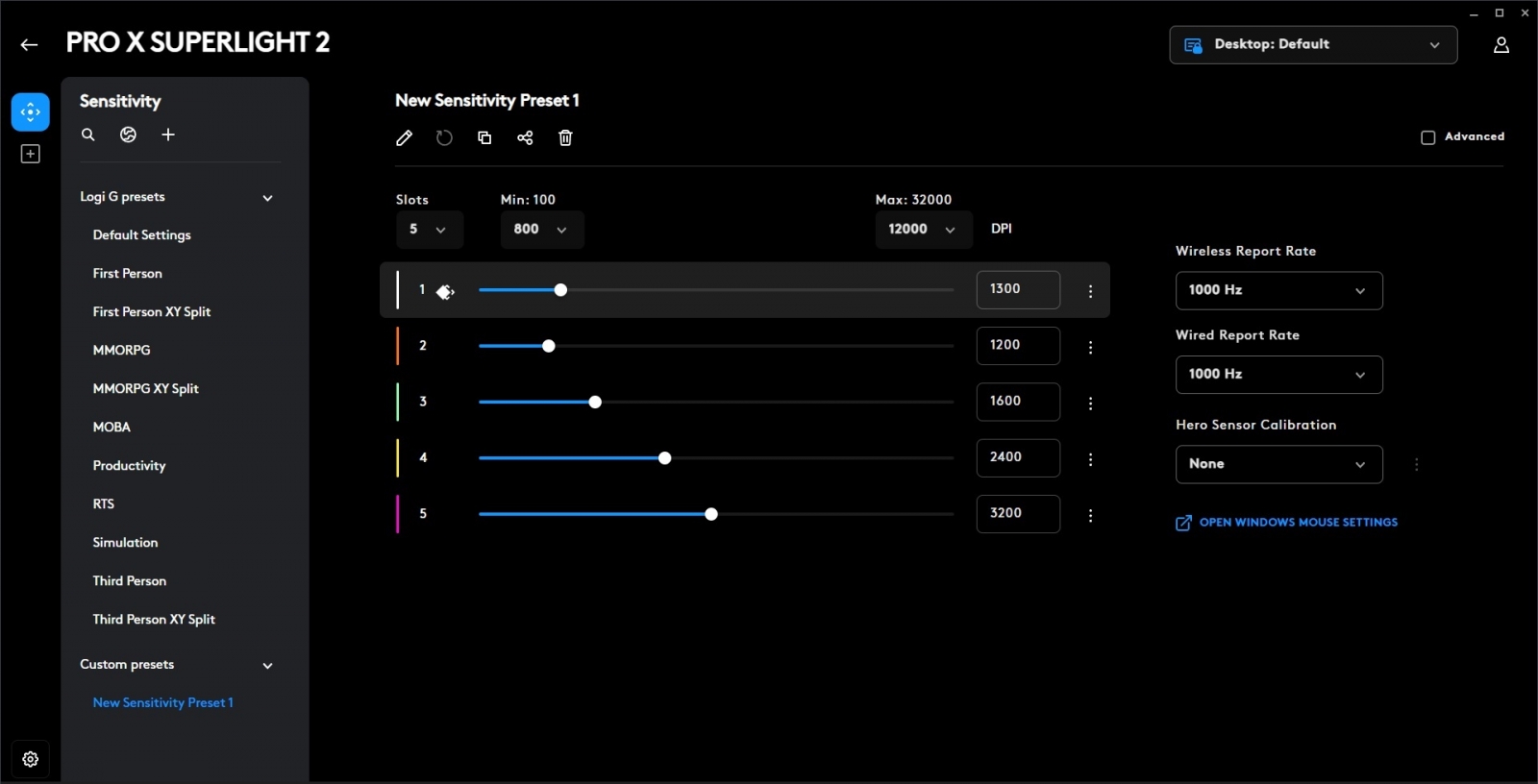Expand the Hero Sensor Calibration dropdown
Viewport: 1538px width, 784px height.
point(1278,464)
